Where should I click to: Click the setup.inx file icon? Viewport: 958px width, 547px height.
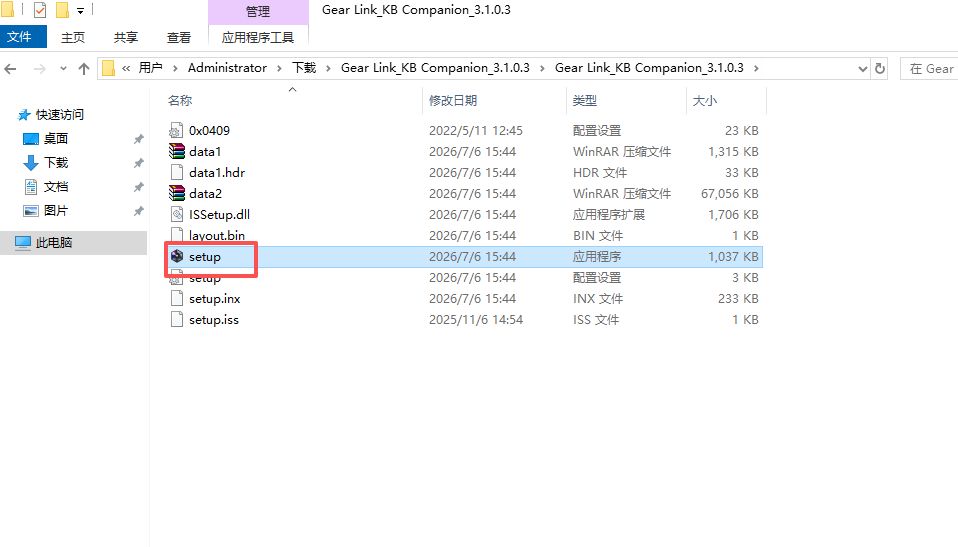click(177, 298)
